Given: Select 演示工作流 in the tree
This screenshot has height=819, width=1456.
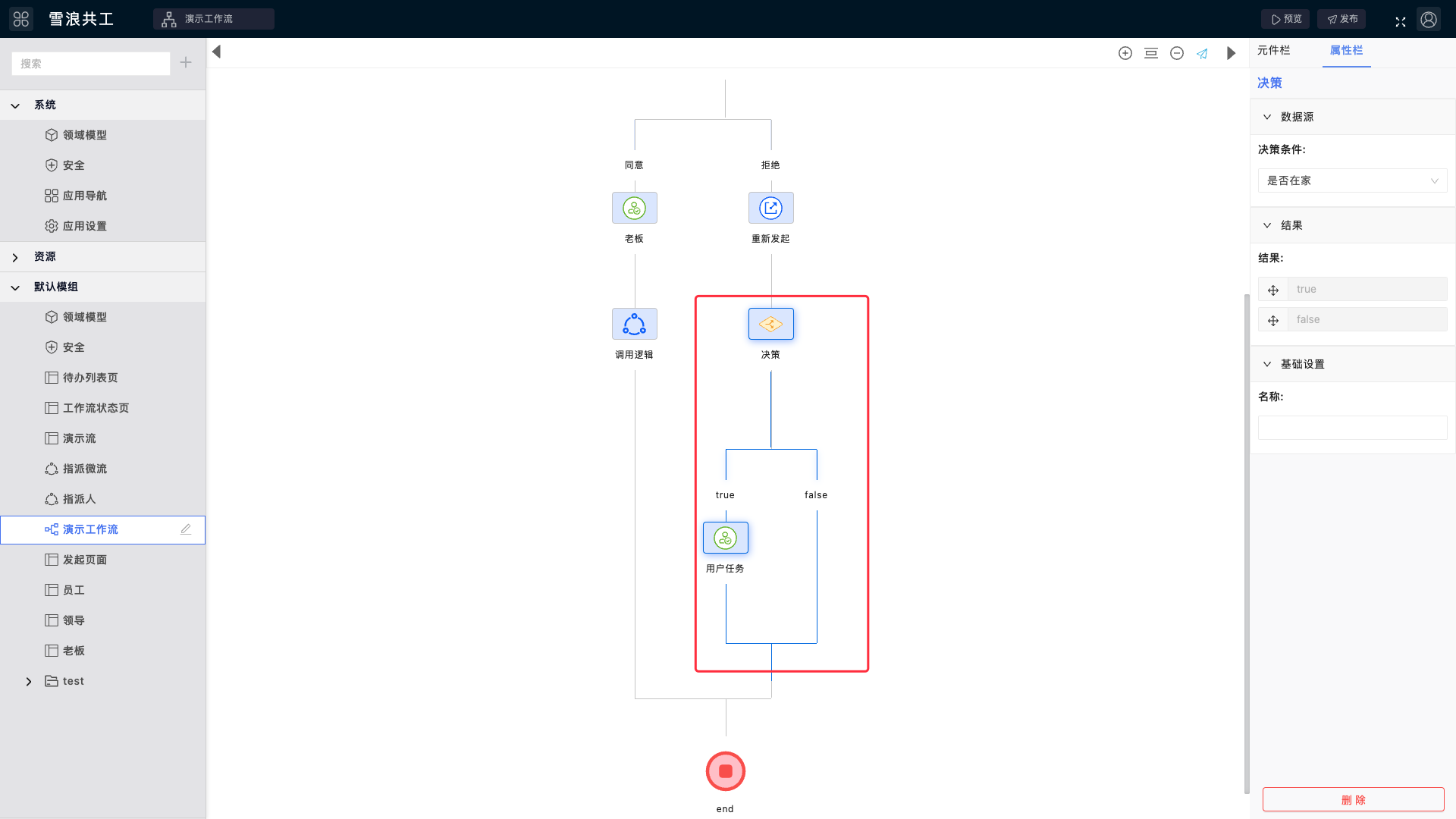Looking at the screenshot, I should [102, 529].
